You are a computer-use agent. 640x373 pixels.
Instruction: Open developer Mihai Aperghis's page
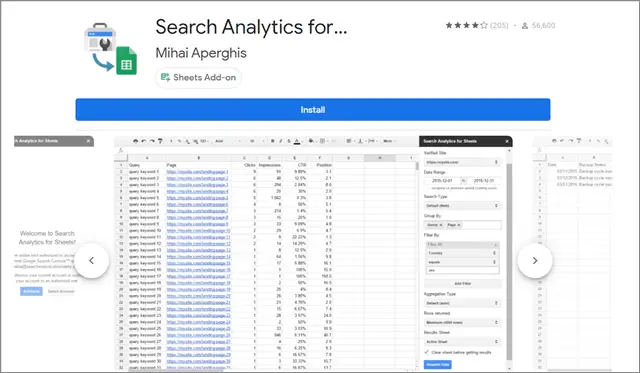coord(201,53)
